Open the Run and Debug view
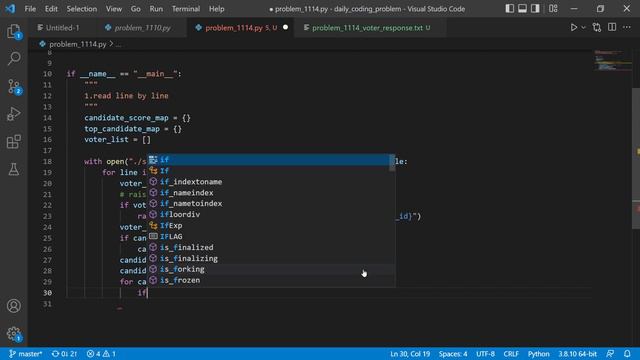 14,114
